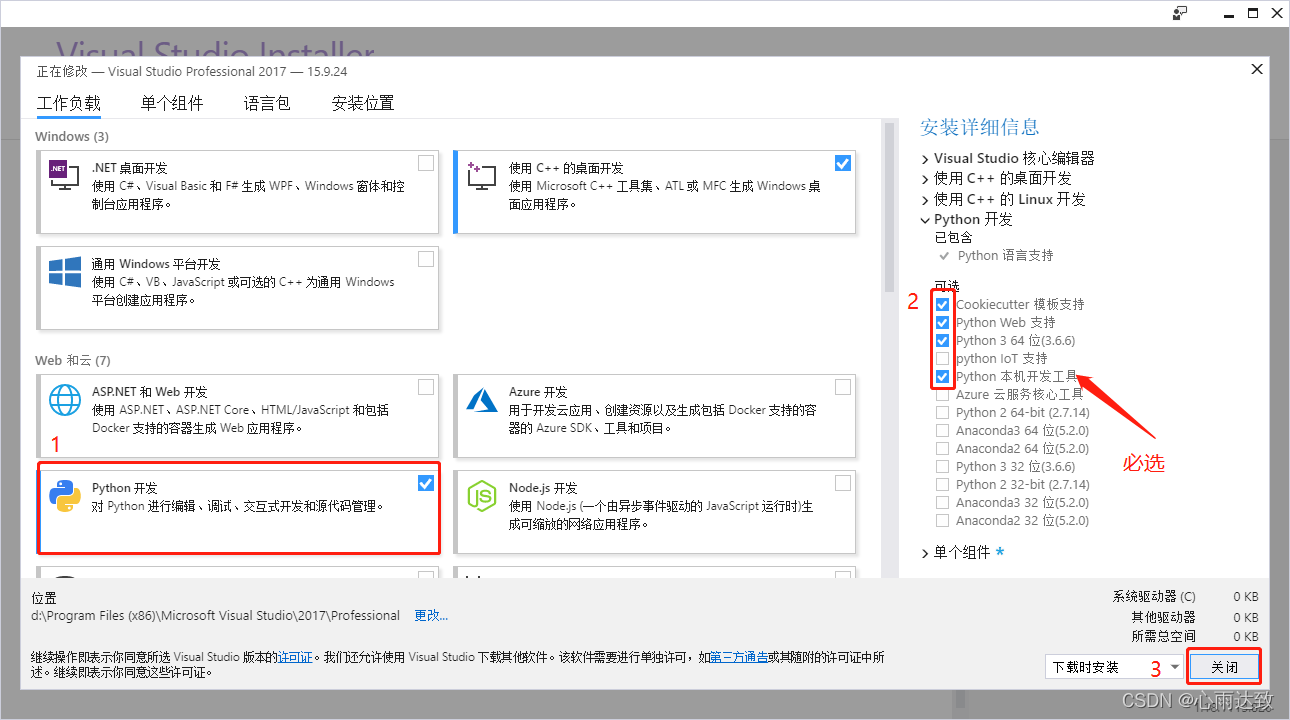1290x720 pixels.
Task: Switch to the 安装位置 tab
Action: pyautogui.click(x=363, y=103)
